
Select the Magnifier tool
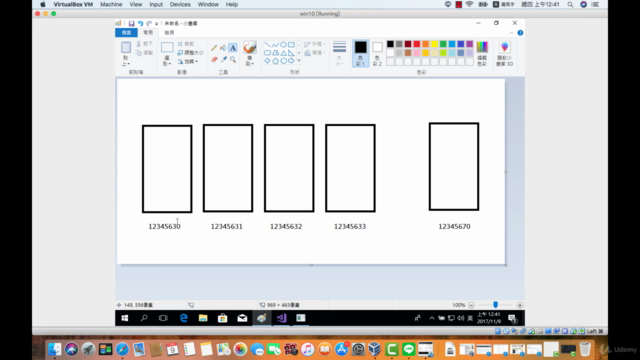(x=233, y=60)
